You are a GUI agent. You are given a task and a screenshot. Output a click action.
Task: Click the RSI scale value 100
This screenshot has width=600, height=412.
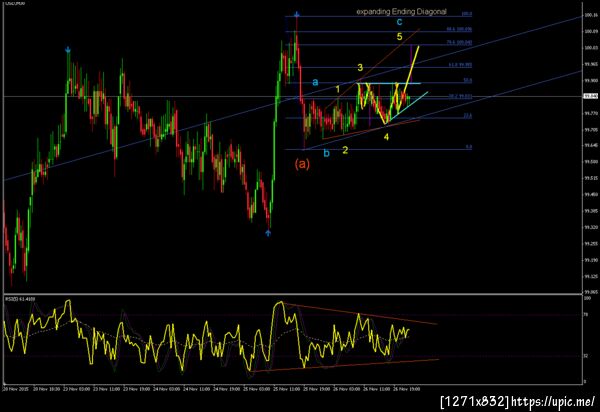586,298
